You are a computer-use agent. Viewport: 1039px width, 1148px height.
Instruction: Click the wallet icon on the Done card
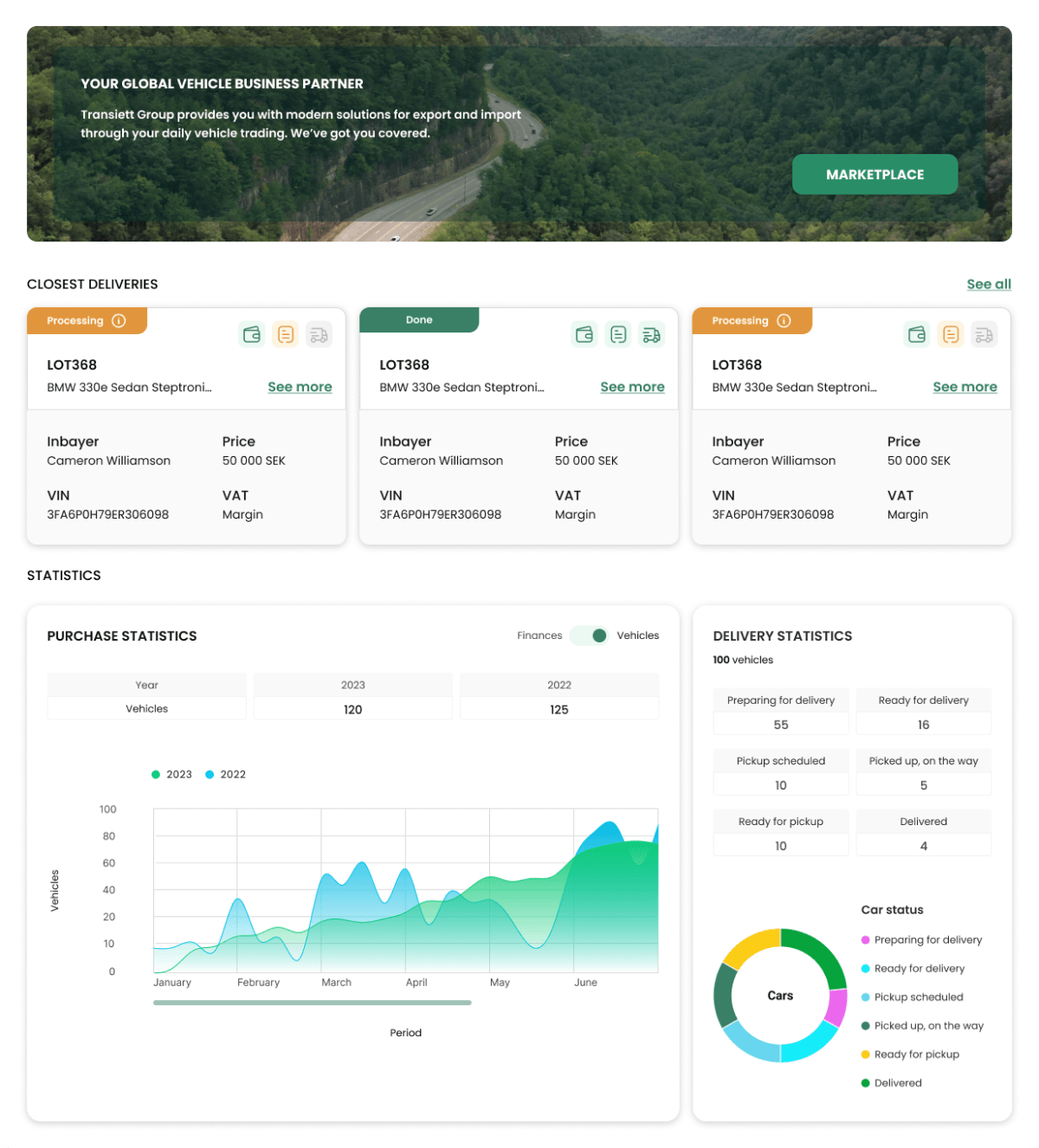coord(584,334)
